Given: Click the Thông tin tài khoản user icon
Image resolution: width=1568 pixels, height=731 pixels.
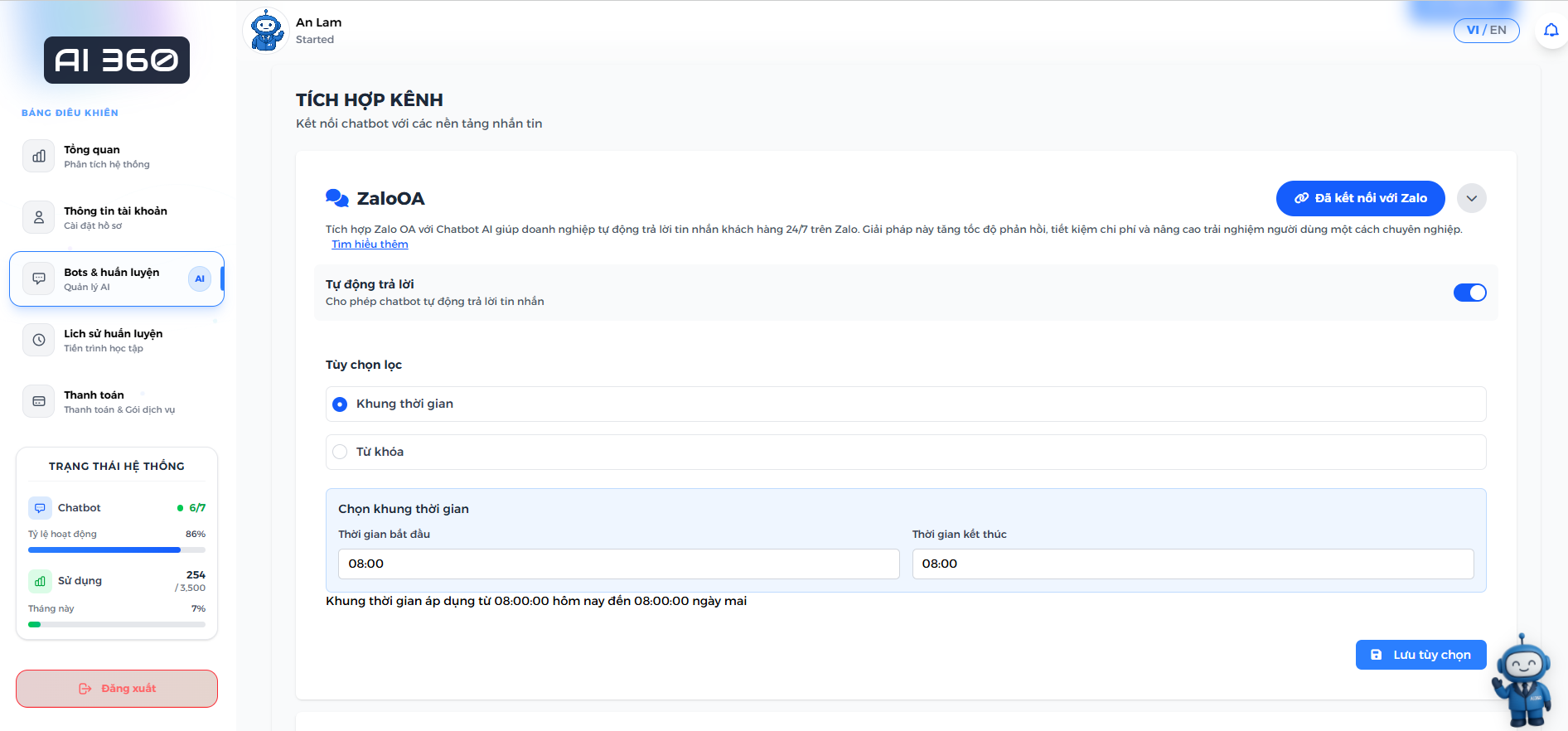Looking at the screenshot, I should (x=39, y=217).
